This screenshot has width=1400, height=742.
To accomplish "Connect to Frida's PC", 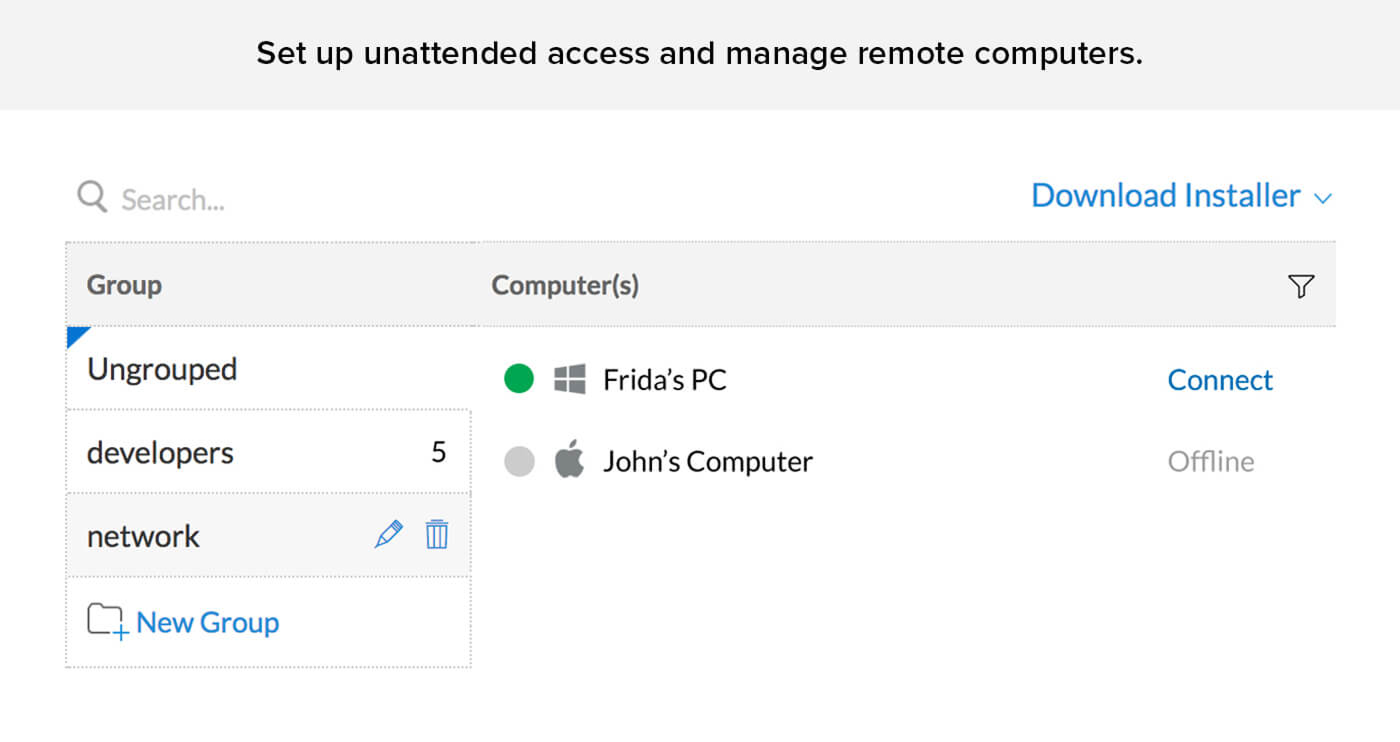I will [x=1220, y=380].
